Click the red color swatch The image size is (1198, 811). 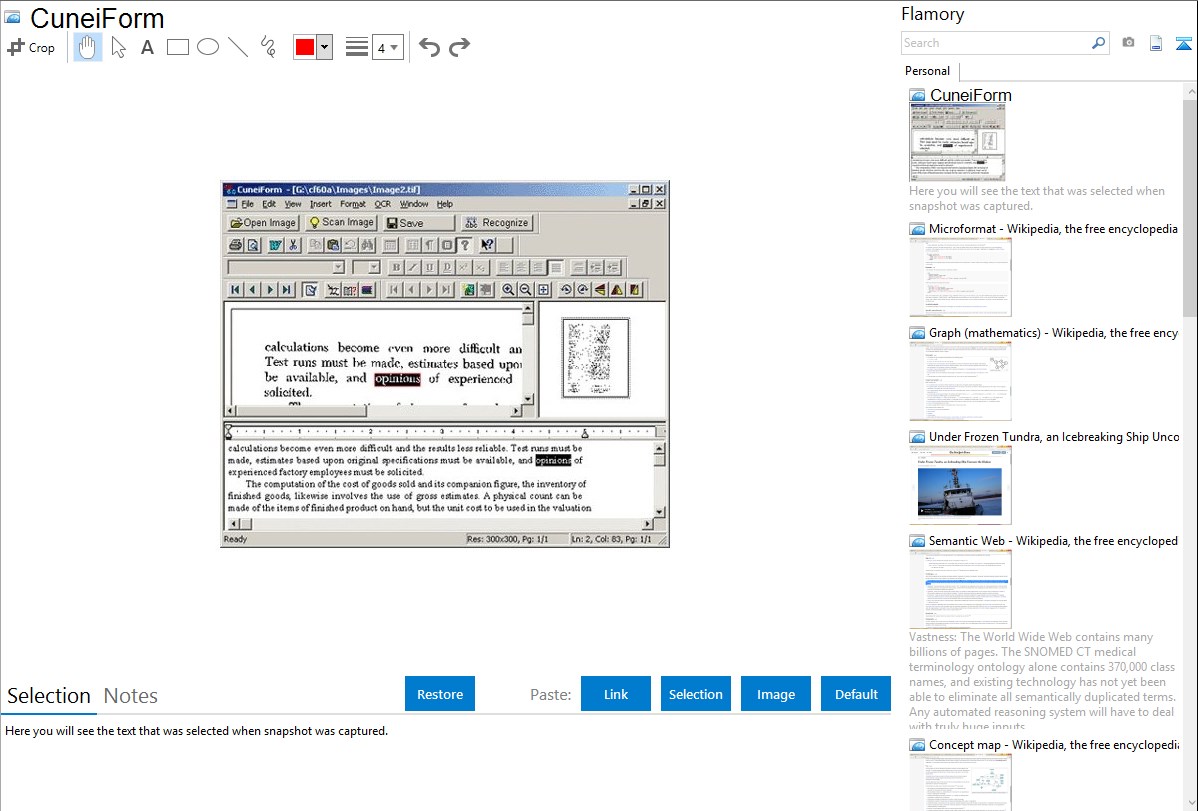tap(305, 47)
